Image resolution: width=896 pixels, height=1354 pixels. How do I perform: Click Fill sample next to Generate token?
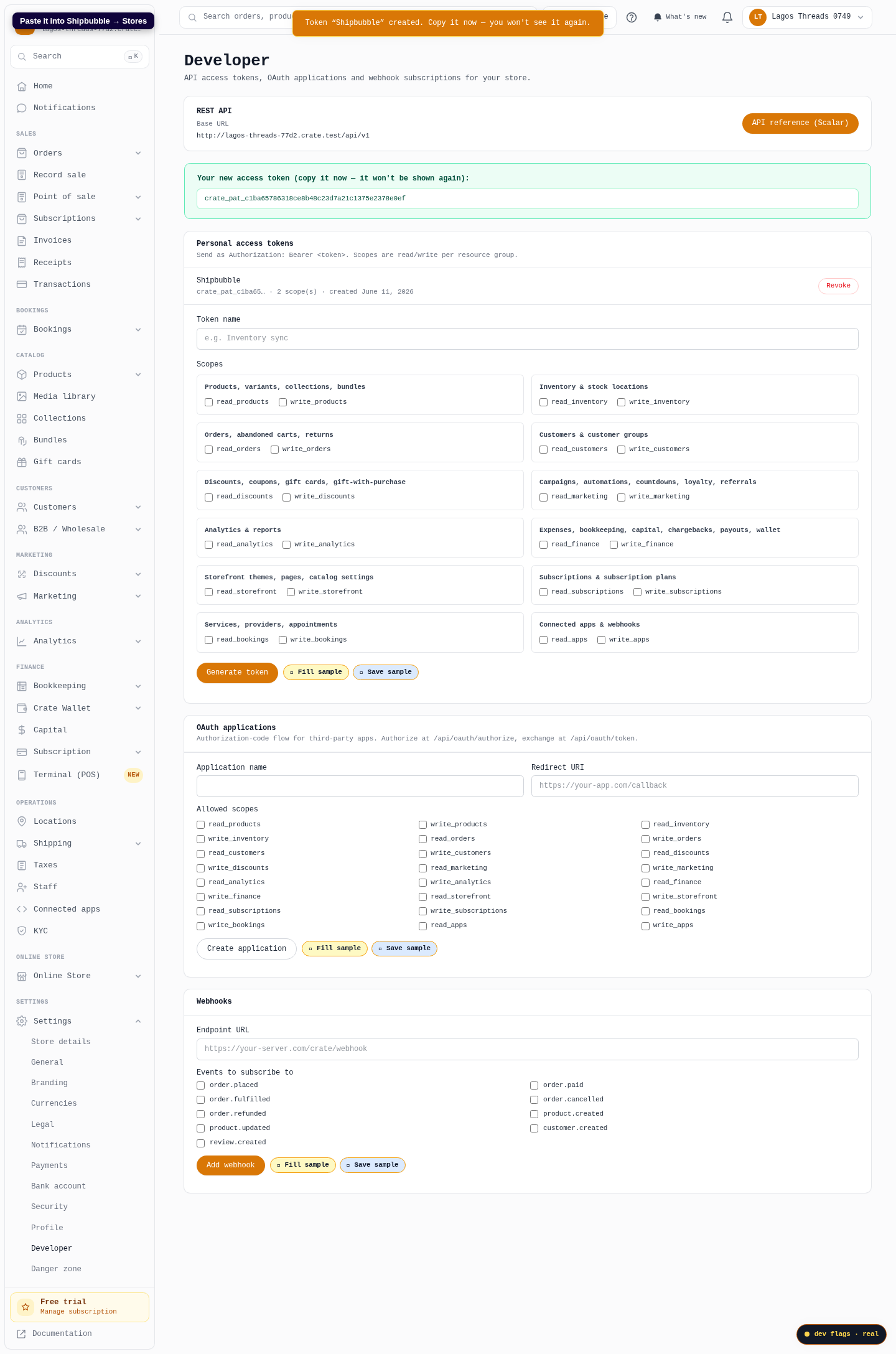316,673
